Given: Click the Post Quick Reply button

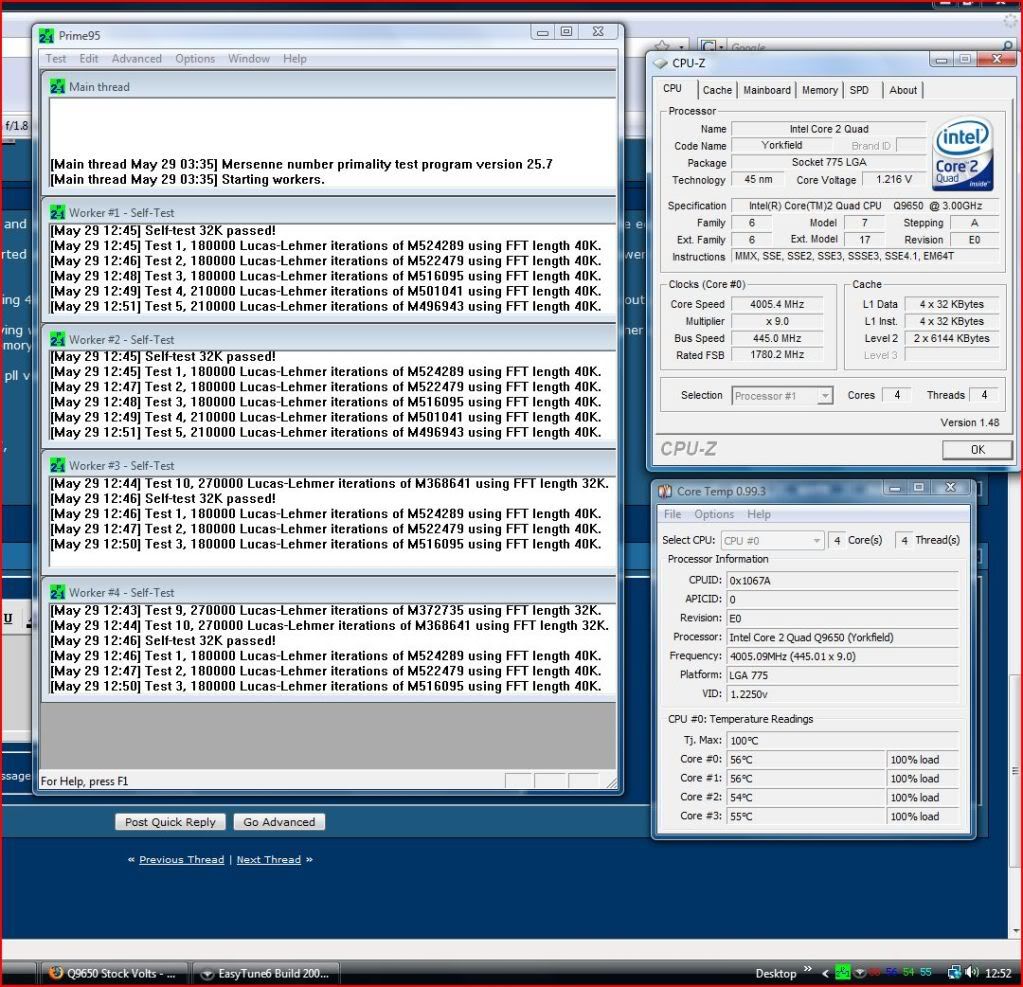Looking at the screenshot, I should click(x=170, y=822).
